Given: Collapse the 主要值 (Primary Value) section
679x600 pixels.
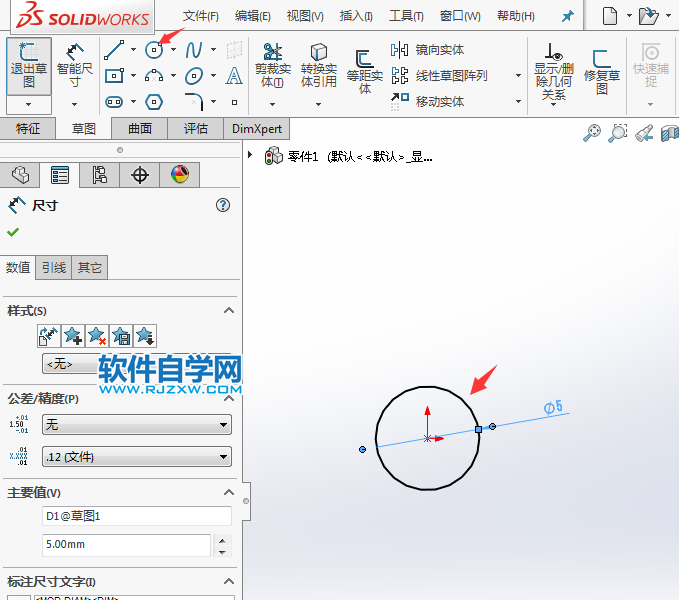Looking at the screenshot, I should point(229,492).
